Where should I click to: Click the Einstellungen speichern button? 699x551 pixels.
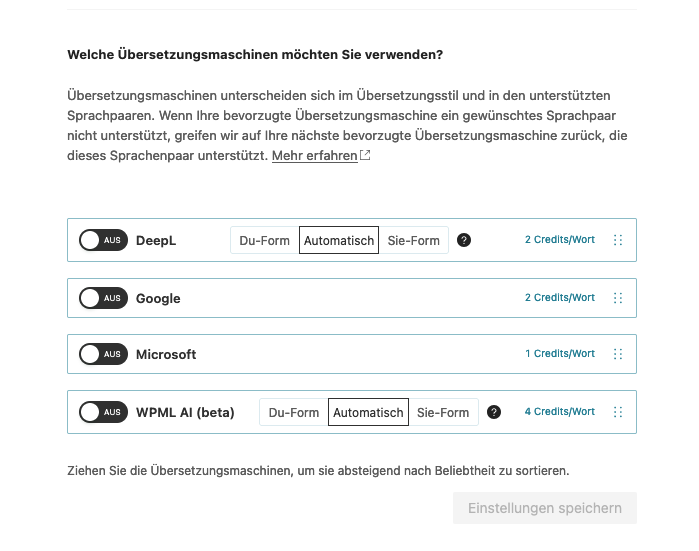545,508
